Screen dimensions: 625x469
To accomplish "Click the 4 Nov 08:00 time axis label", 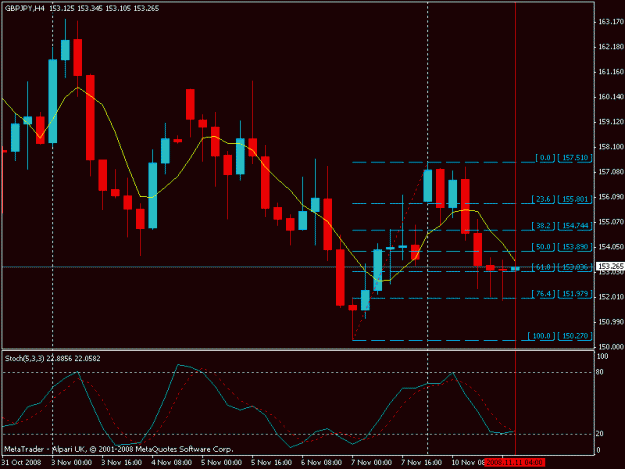I will click(171, 463).
